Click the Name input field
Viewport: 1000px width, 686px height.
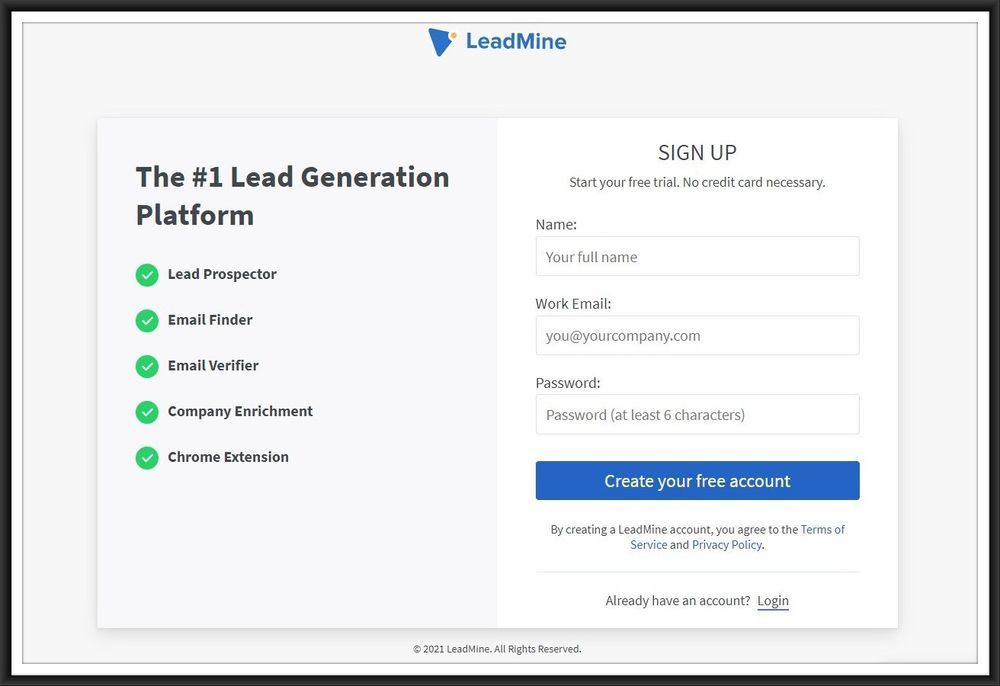click(x=697, y=256)
